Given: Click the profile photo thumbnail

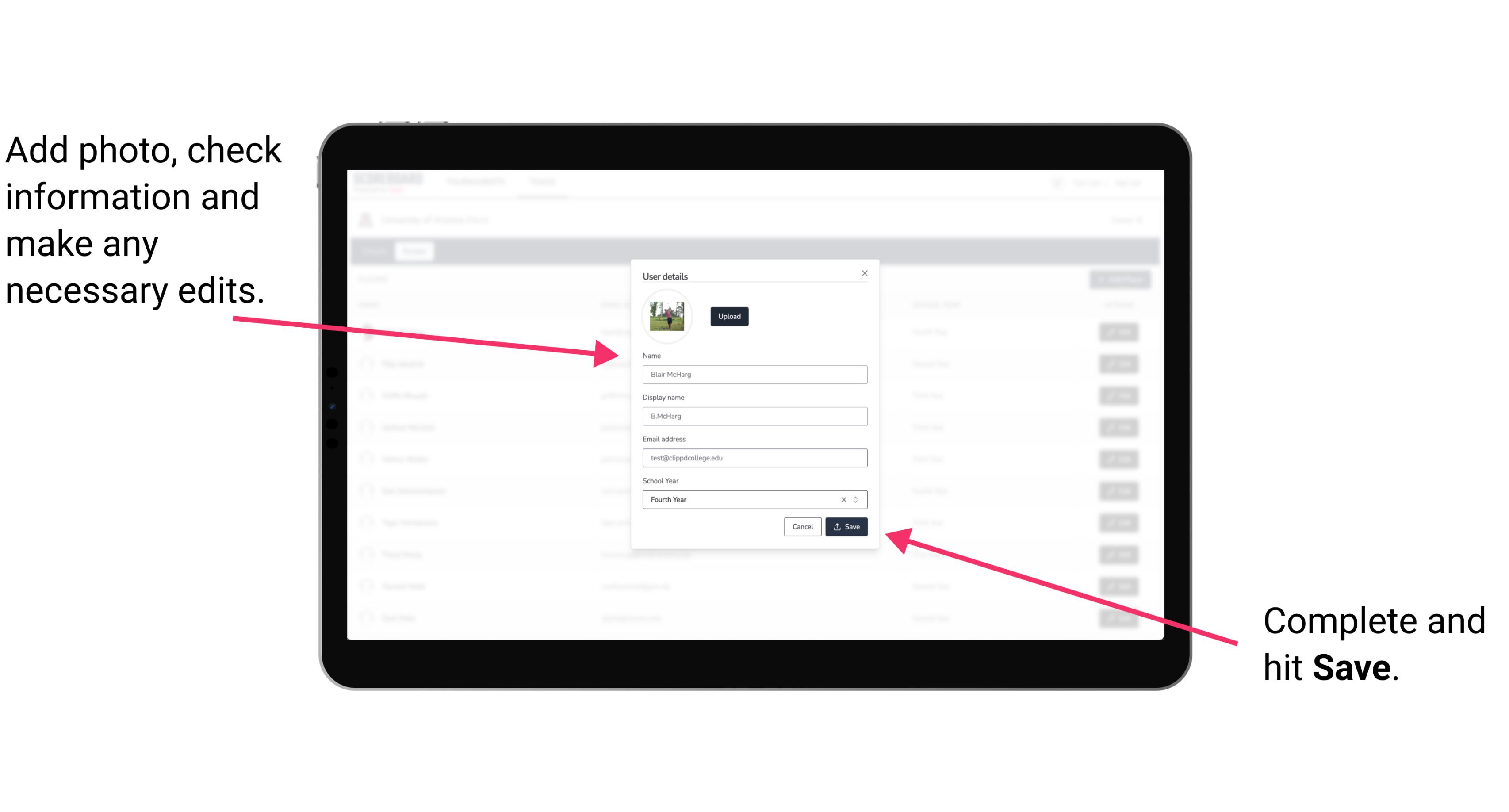Looking at the screenshot, I should pyautogui.click(x=667, y=317).
